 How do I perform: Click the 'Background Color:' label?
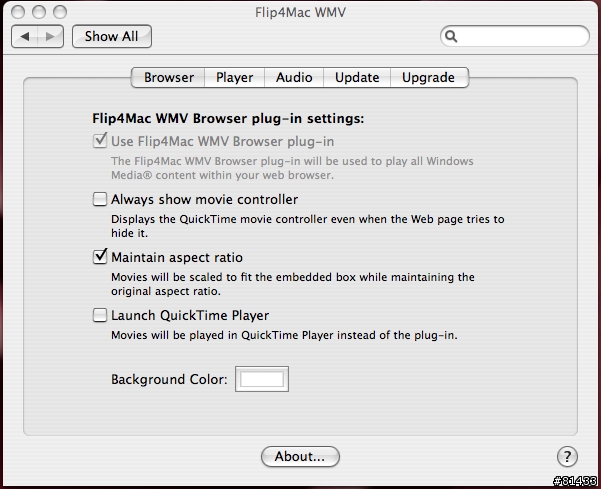pyautogui.click(x=169, y=379)
